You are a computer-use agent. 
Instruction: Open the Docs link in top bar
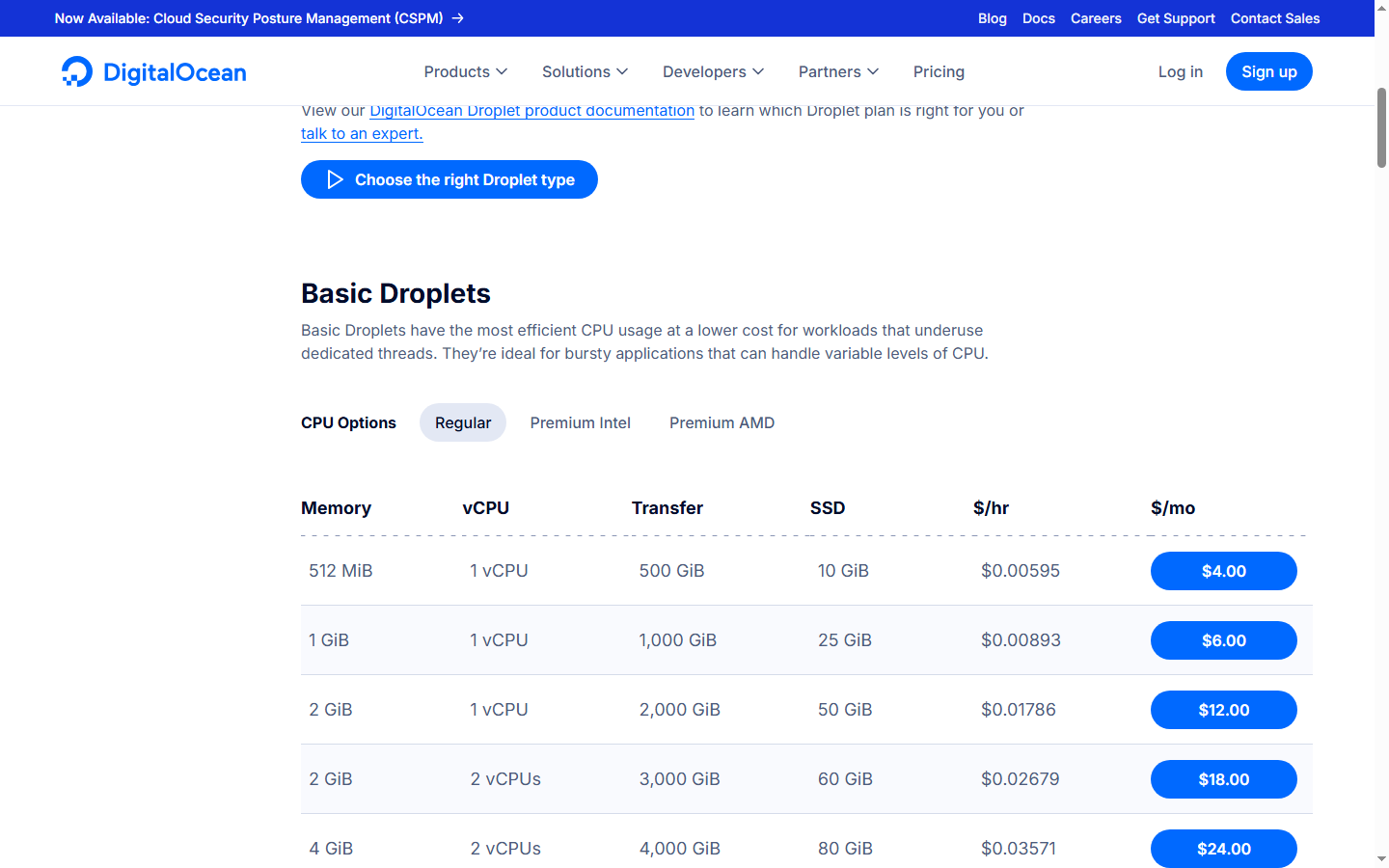[x=1039, y=18]
